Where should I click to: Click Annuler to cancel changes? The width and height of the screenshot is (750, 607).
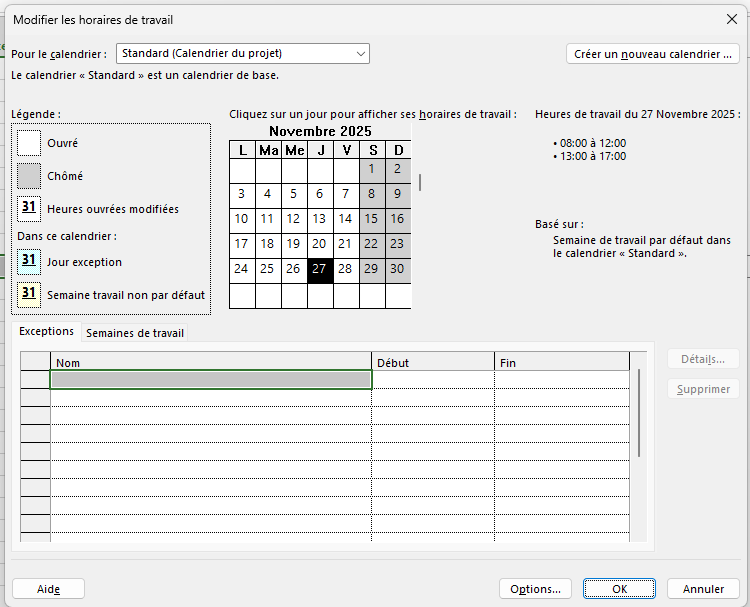(x=703, y=589)
